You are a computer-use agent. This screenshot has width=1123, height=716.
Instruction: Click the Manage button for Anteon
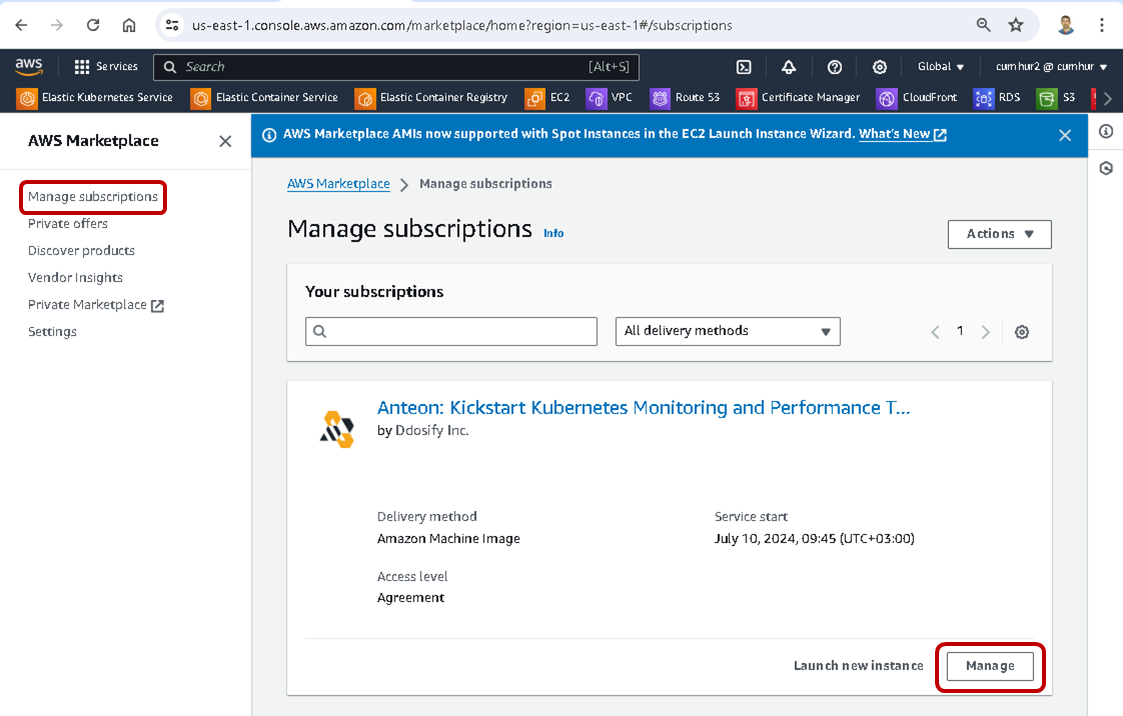tap(989, 666)
